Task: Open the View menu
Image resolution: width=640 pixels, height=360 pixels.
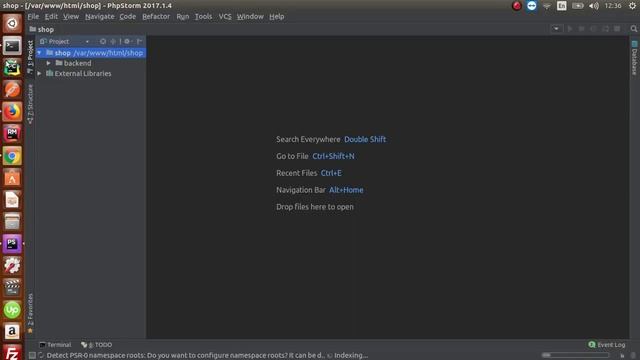Action: coord(71,17)
